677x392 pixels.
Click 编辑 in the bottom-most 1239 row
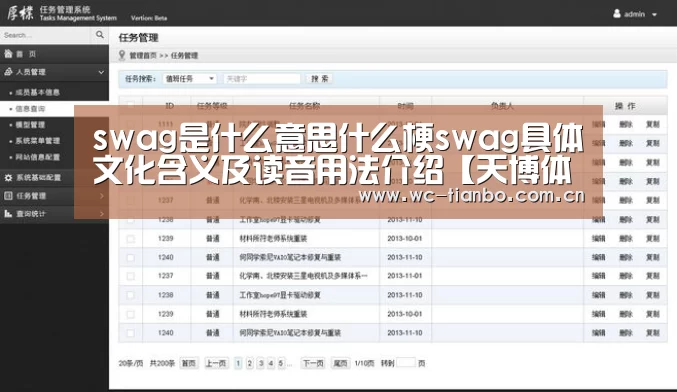click(598, 314)
